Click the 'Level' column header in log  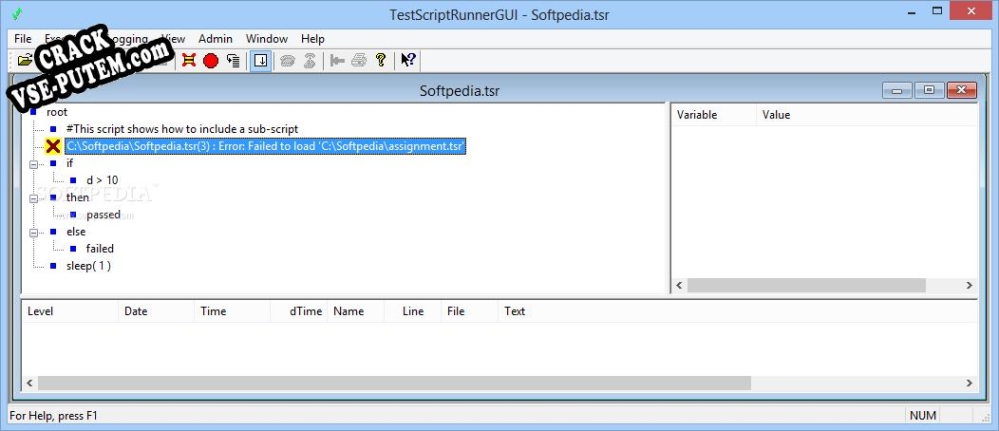[41, 311]
